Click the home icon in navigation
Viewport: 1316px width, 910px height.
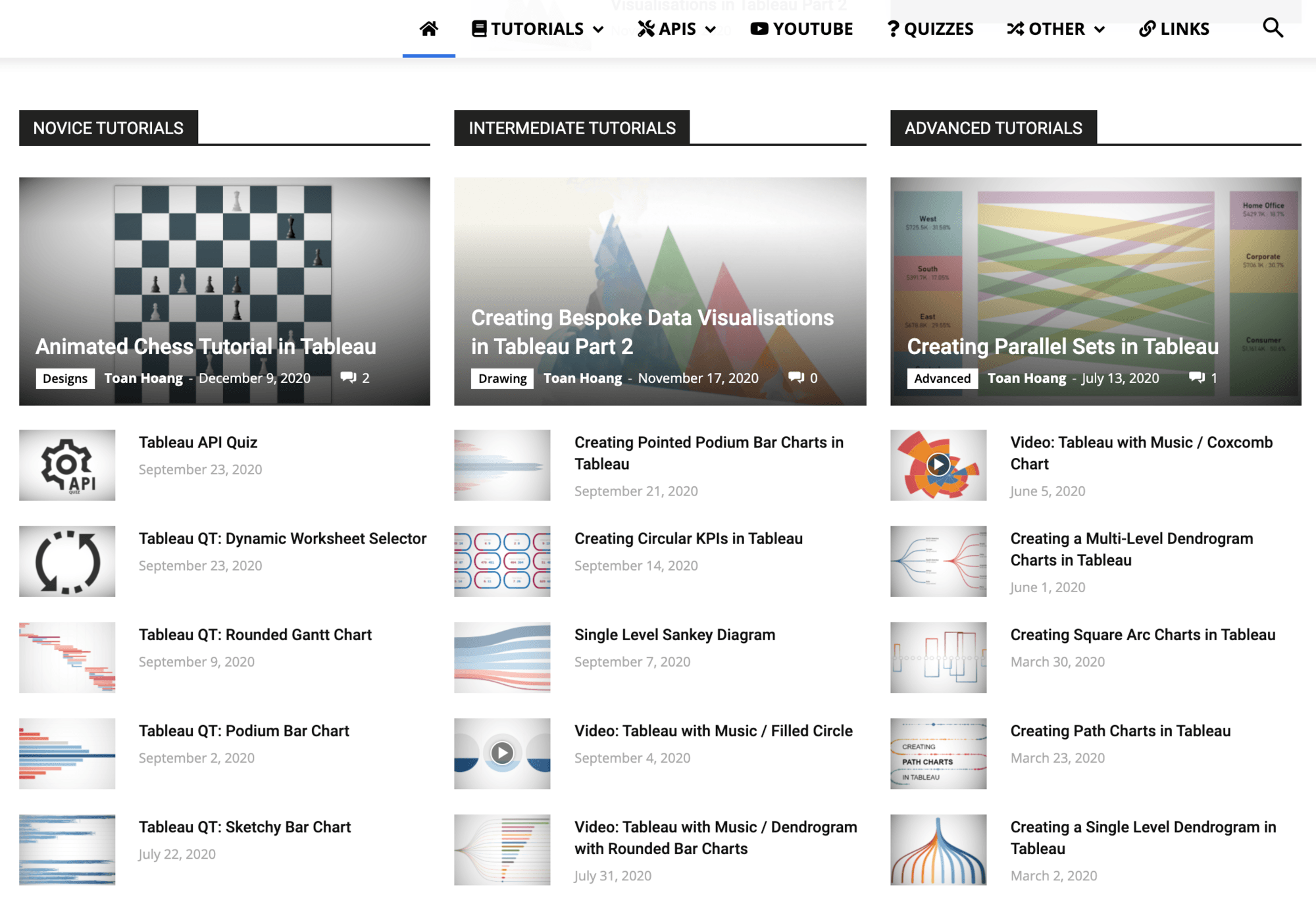428,29
